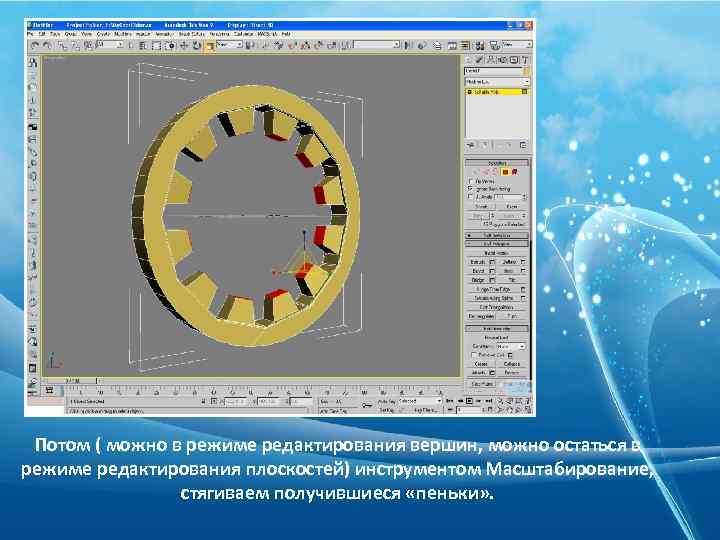720x540 pixels.
Task: Open the render type dropdown
Action: click(517, 45)
